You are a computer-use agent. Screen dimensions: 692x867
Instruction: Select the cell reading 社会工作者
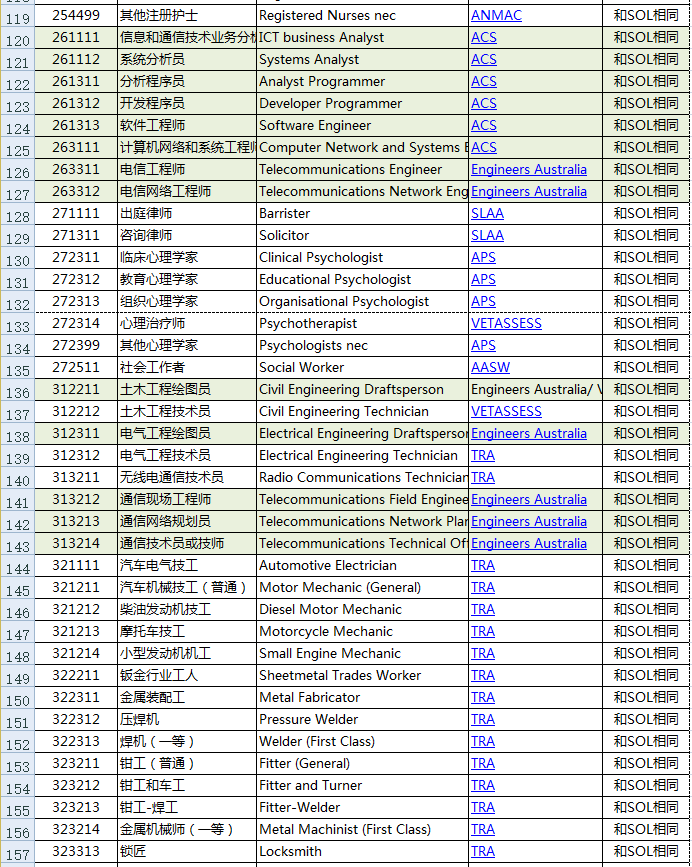[x=187, y=368]
